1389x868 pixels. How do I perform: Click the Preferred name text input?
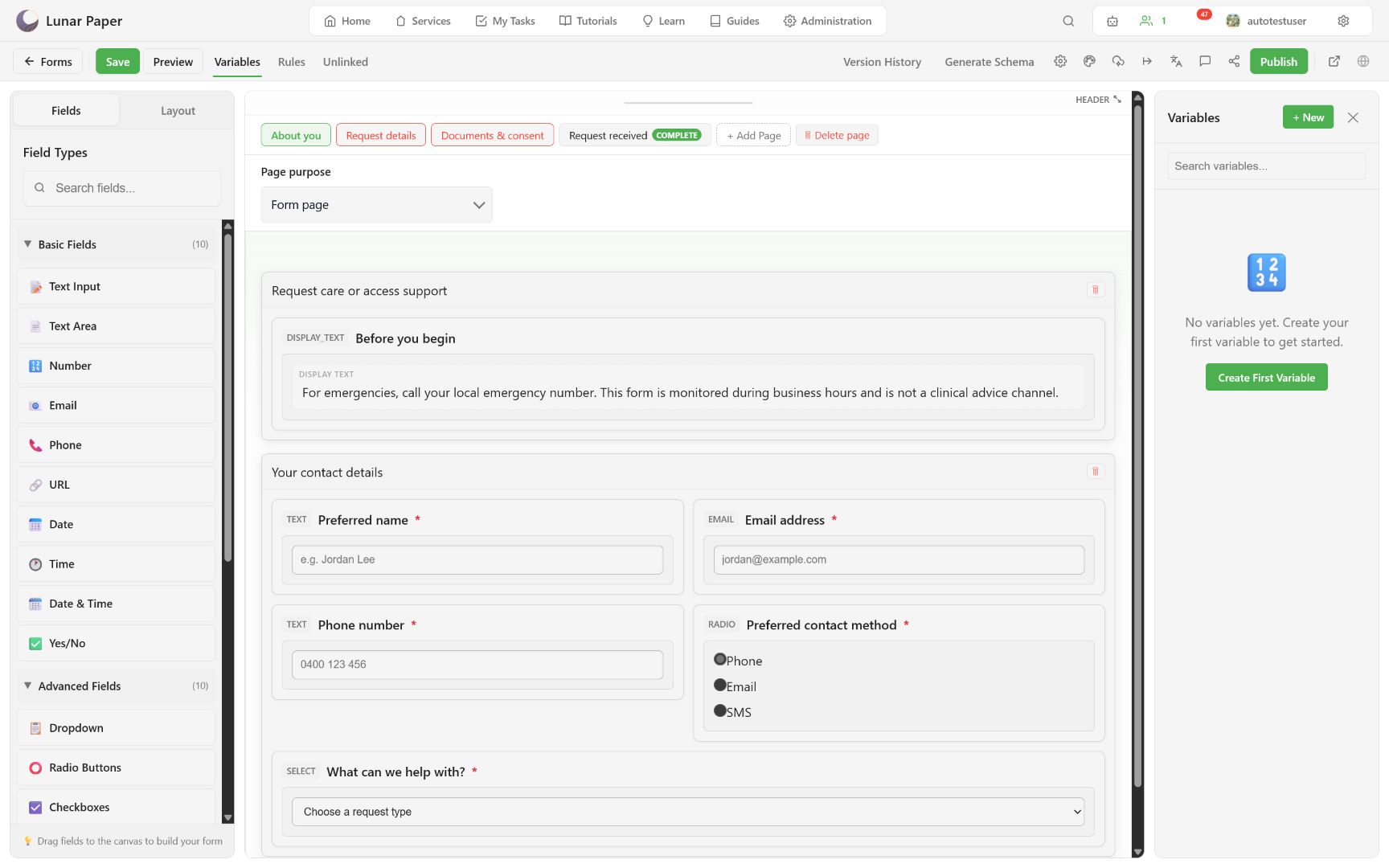tap(477, 559)
